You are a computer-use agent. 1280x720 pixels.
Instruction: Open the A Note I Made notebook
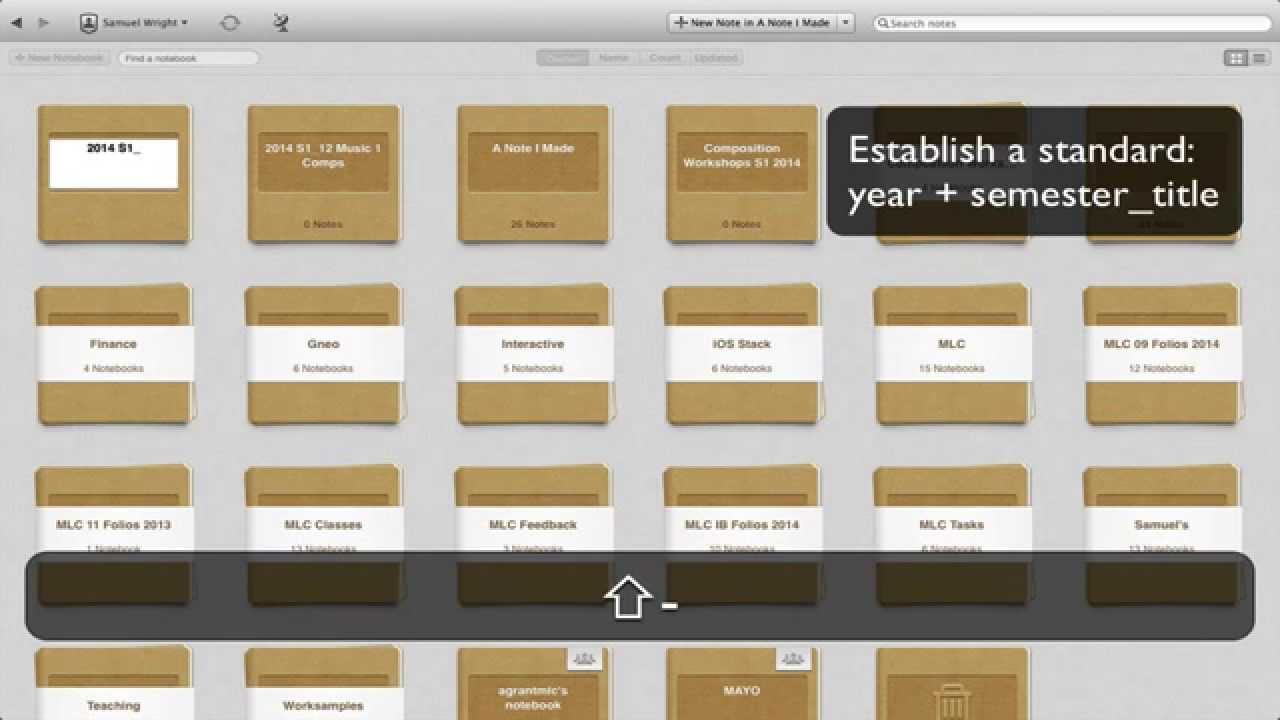(533, 173)
